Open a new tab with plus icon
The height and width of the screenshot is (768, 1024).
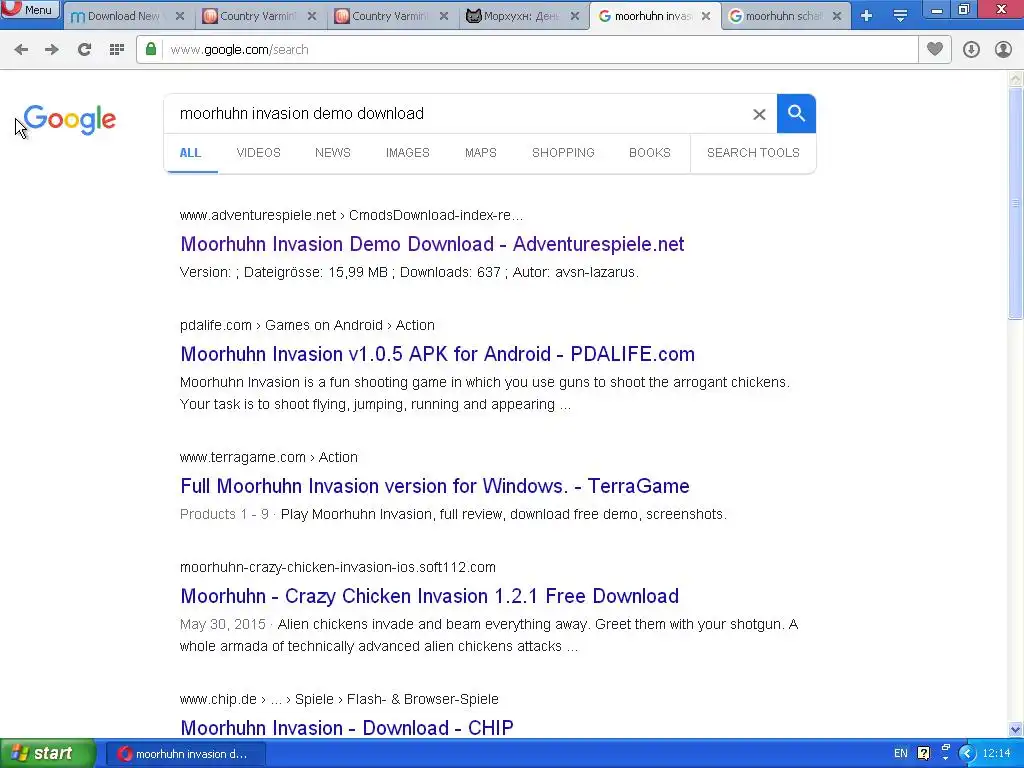[x=867, y=16]
